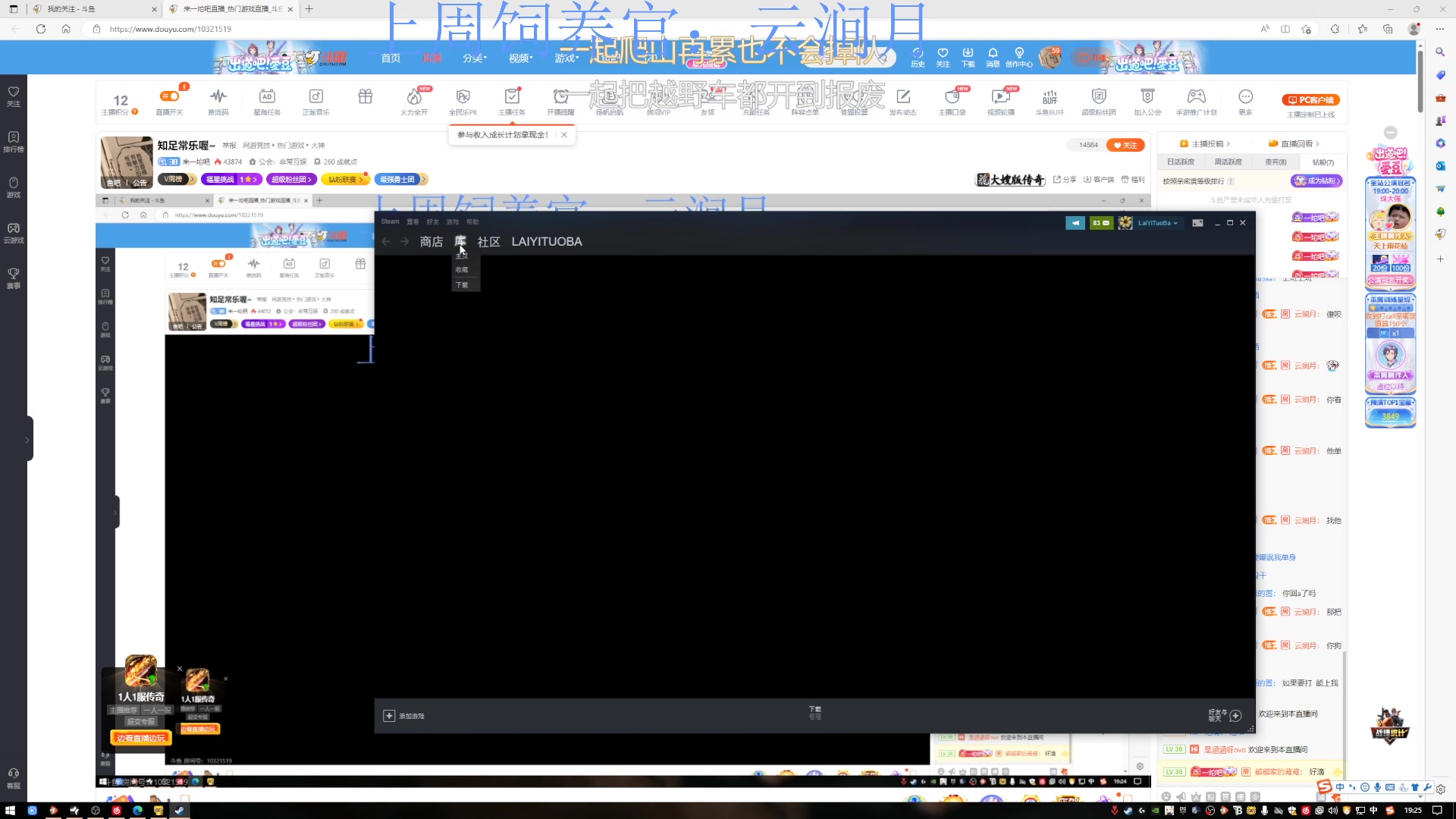
Task: Click Steam announcements megaphone icon
Action: click(1075, 223)
